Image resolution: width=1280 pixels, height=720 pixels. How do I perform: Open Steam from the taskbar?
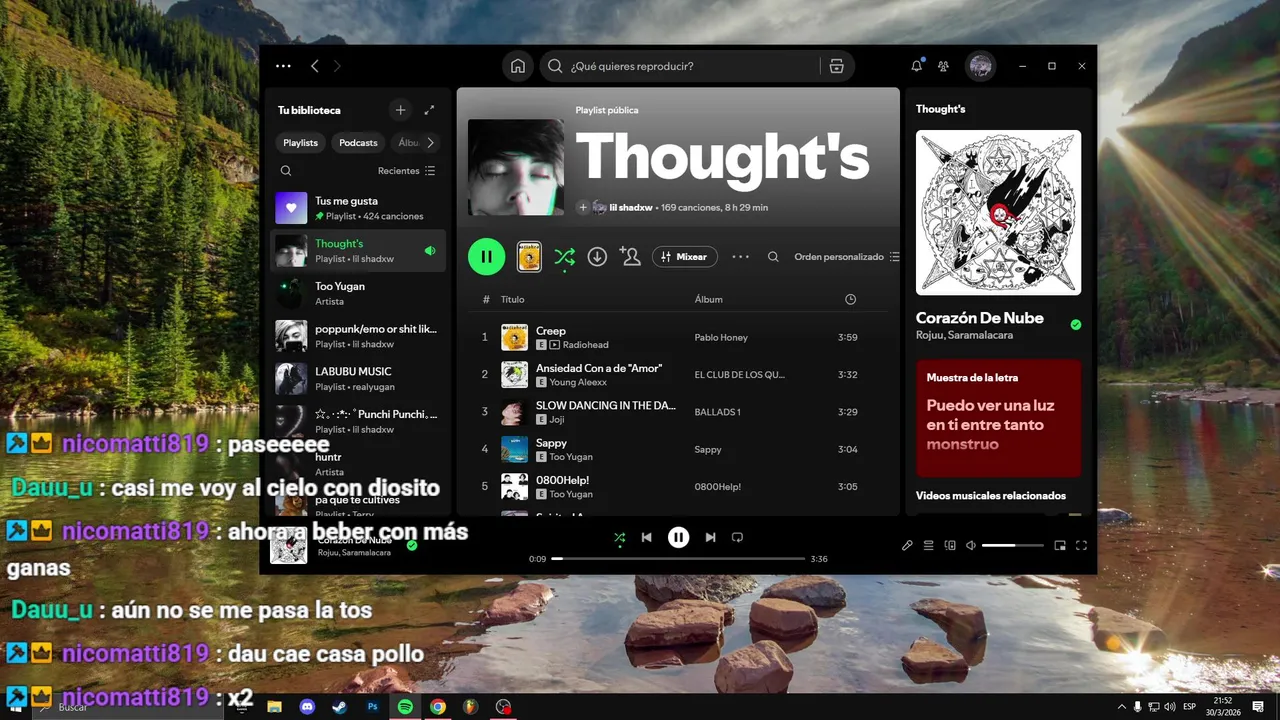[x=340, y=706]
